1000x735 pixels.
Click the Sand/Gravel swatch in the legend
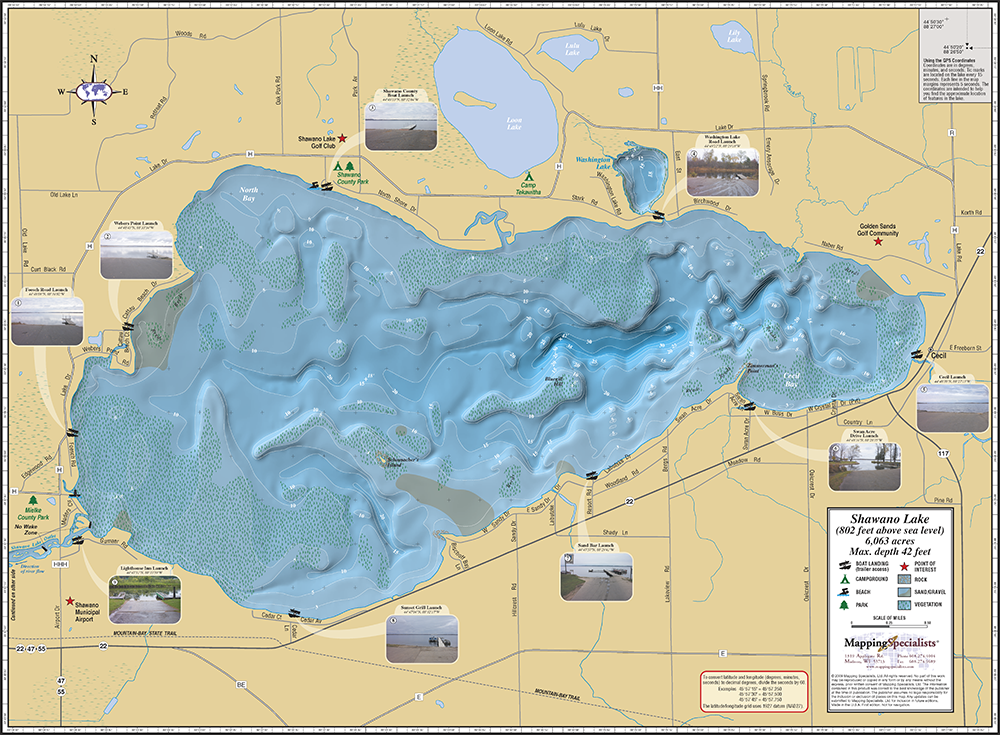click(x=904, y=592)
